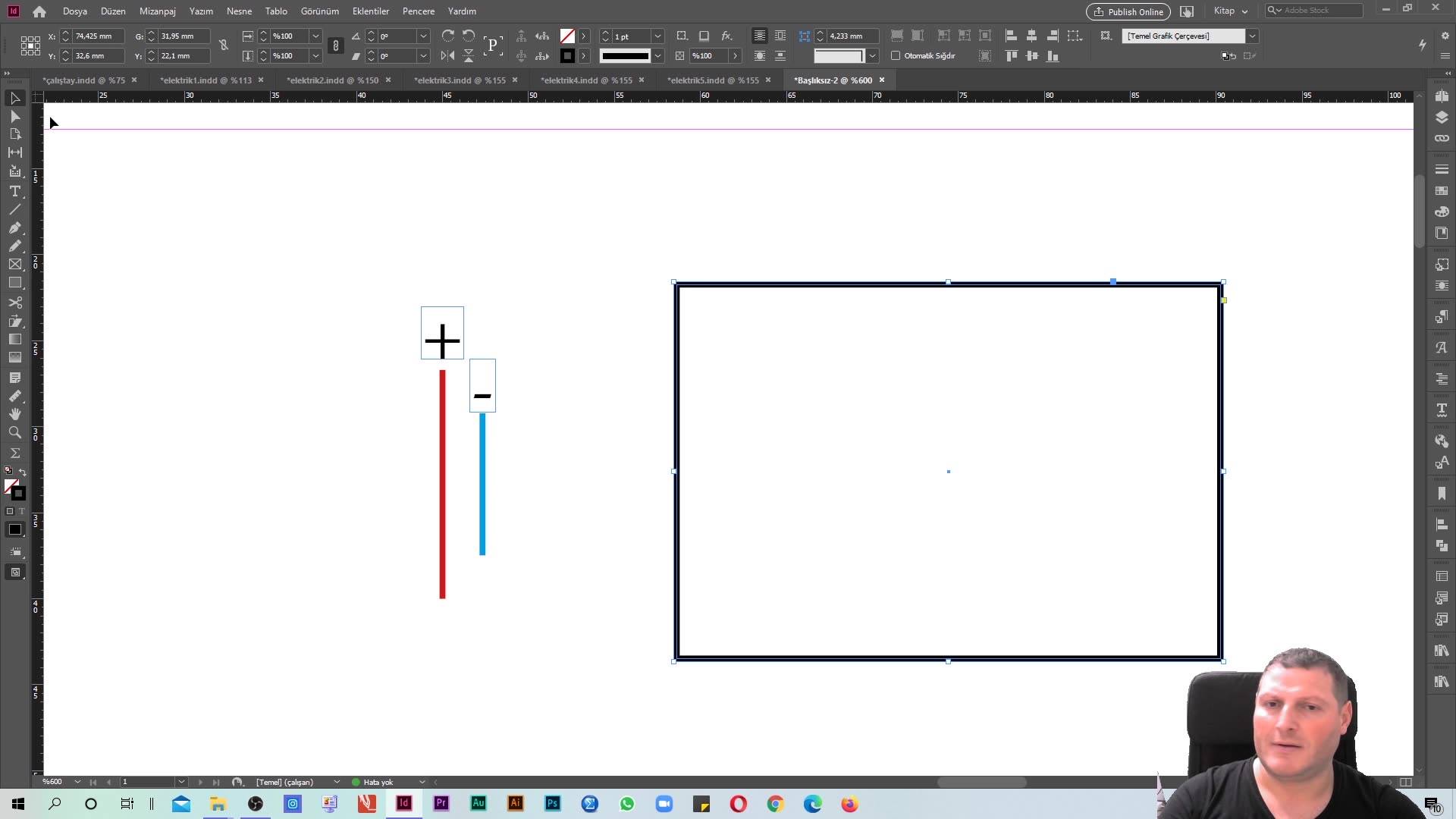Screen dimensions: 1456x819
Task: Select the Scissors tool
Action: pos(14,303)
